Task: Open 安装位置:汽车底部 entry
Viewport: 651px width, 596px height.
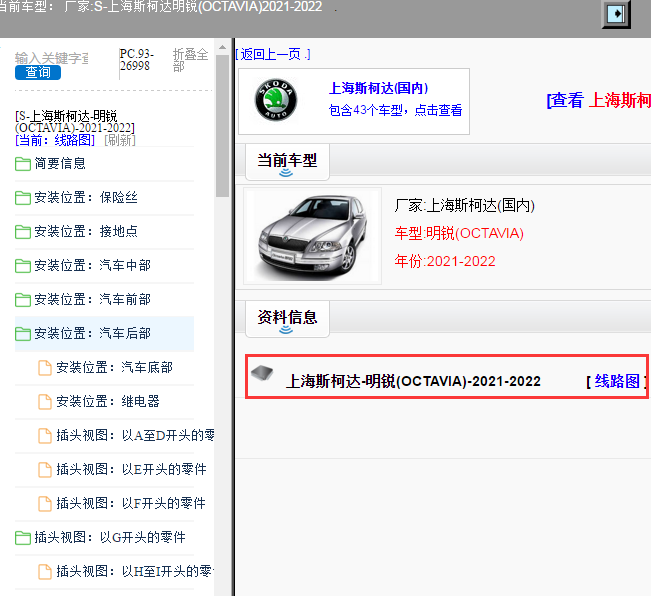Action: click(114, 368)
